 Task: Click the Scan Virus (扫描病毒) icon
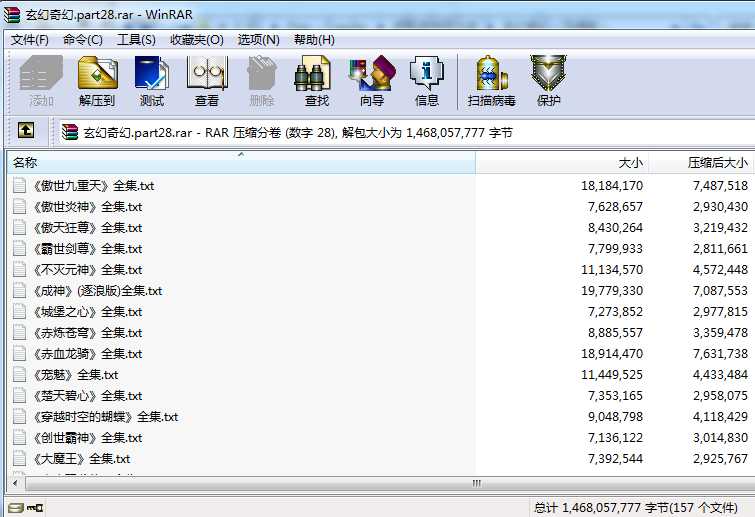(492, 73)
